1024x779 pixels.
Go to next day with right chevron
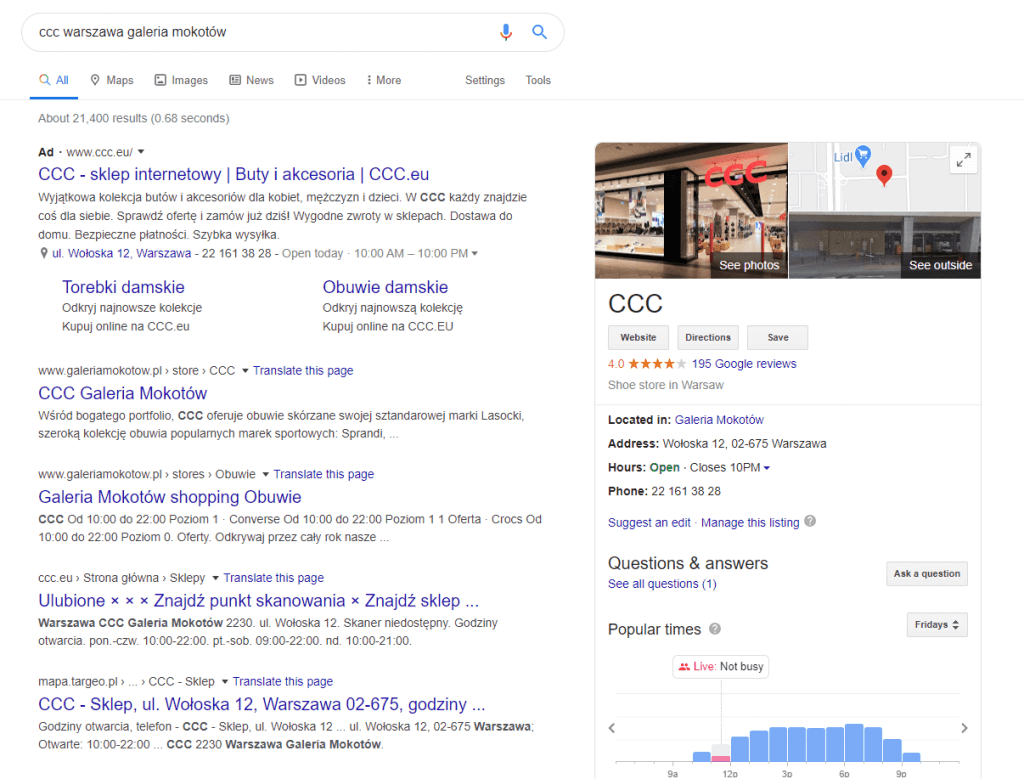pos(965,728)
